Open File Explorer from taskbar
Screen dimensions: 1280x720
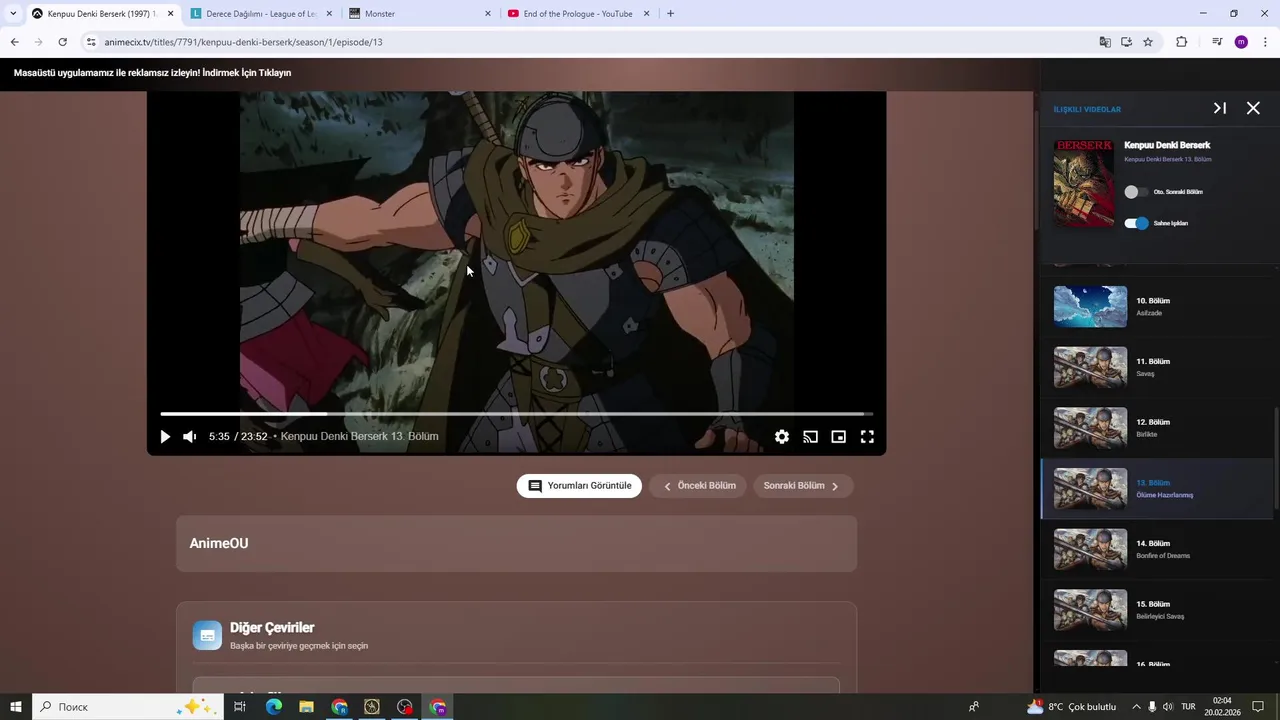click(306, 707)
